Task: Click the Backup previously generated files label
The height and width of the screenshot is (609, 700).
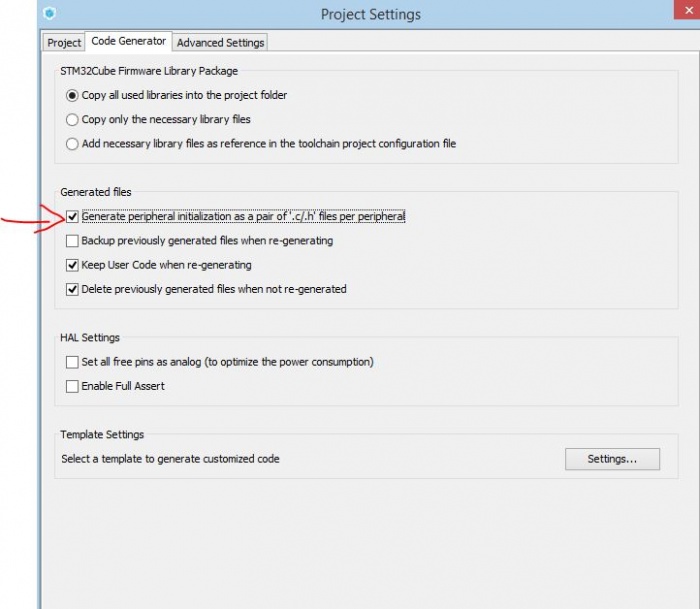Action: coord(207,241)
